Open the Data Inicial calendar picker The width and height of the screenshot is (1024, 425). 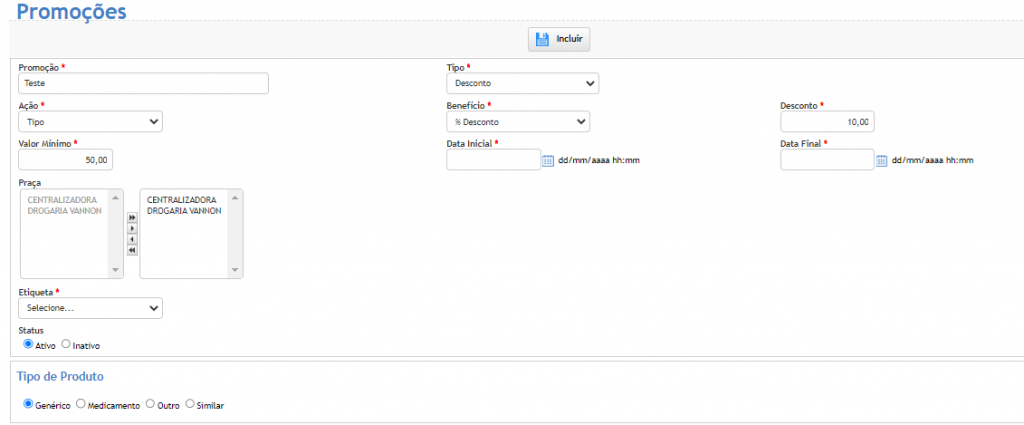(547, 160)
